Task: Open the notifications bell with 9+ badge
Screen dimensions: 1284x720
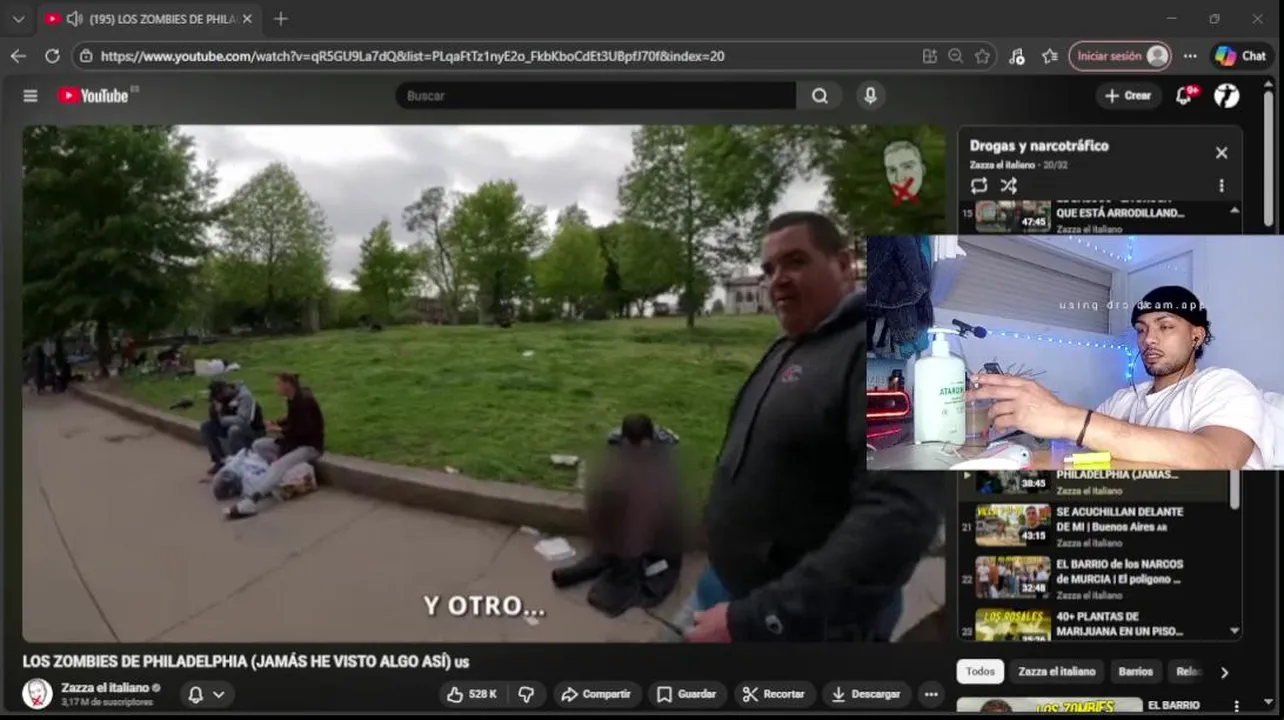Action: 1185,96
